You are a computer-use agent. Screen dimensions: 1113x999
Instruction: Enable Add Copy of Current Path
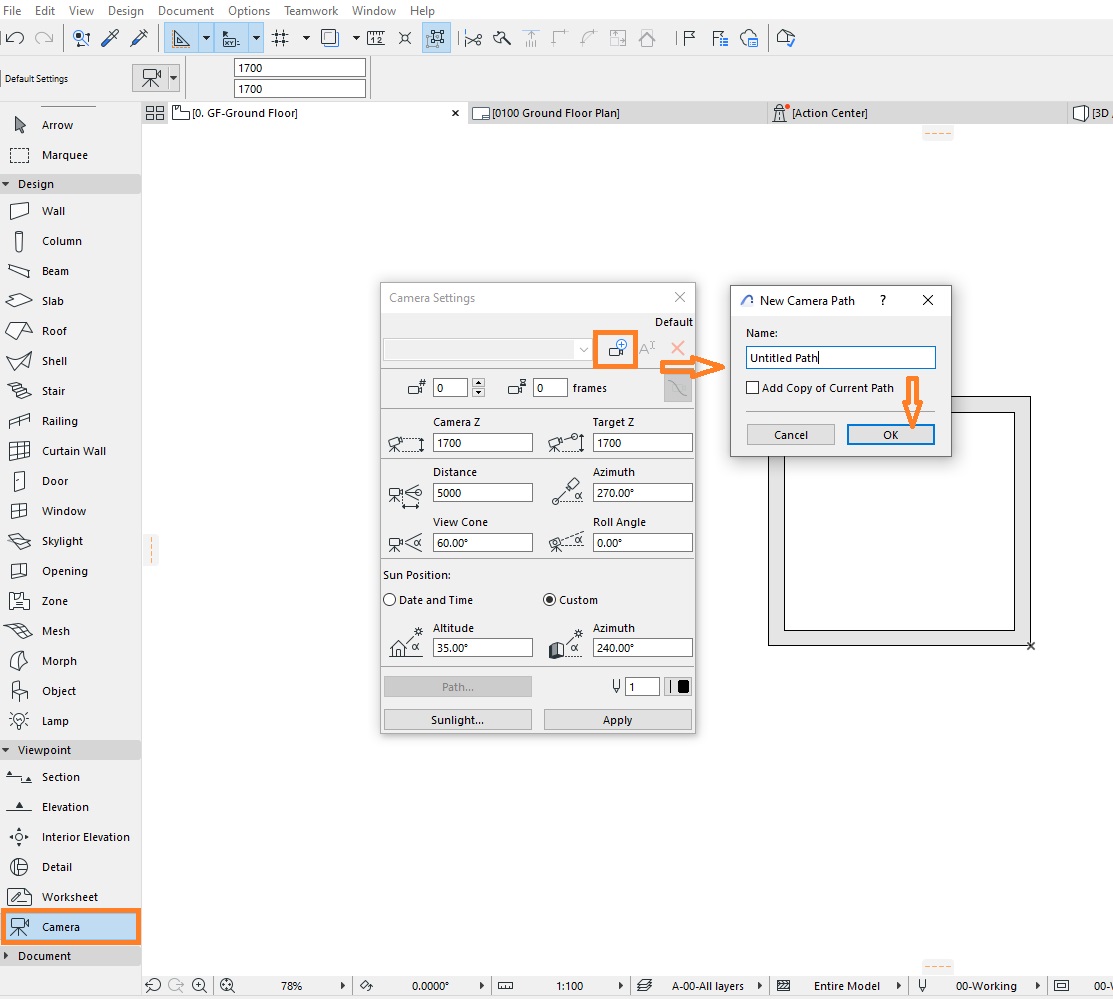point(753,388)
